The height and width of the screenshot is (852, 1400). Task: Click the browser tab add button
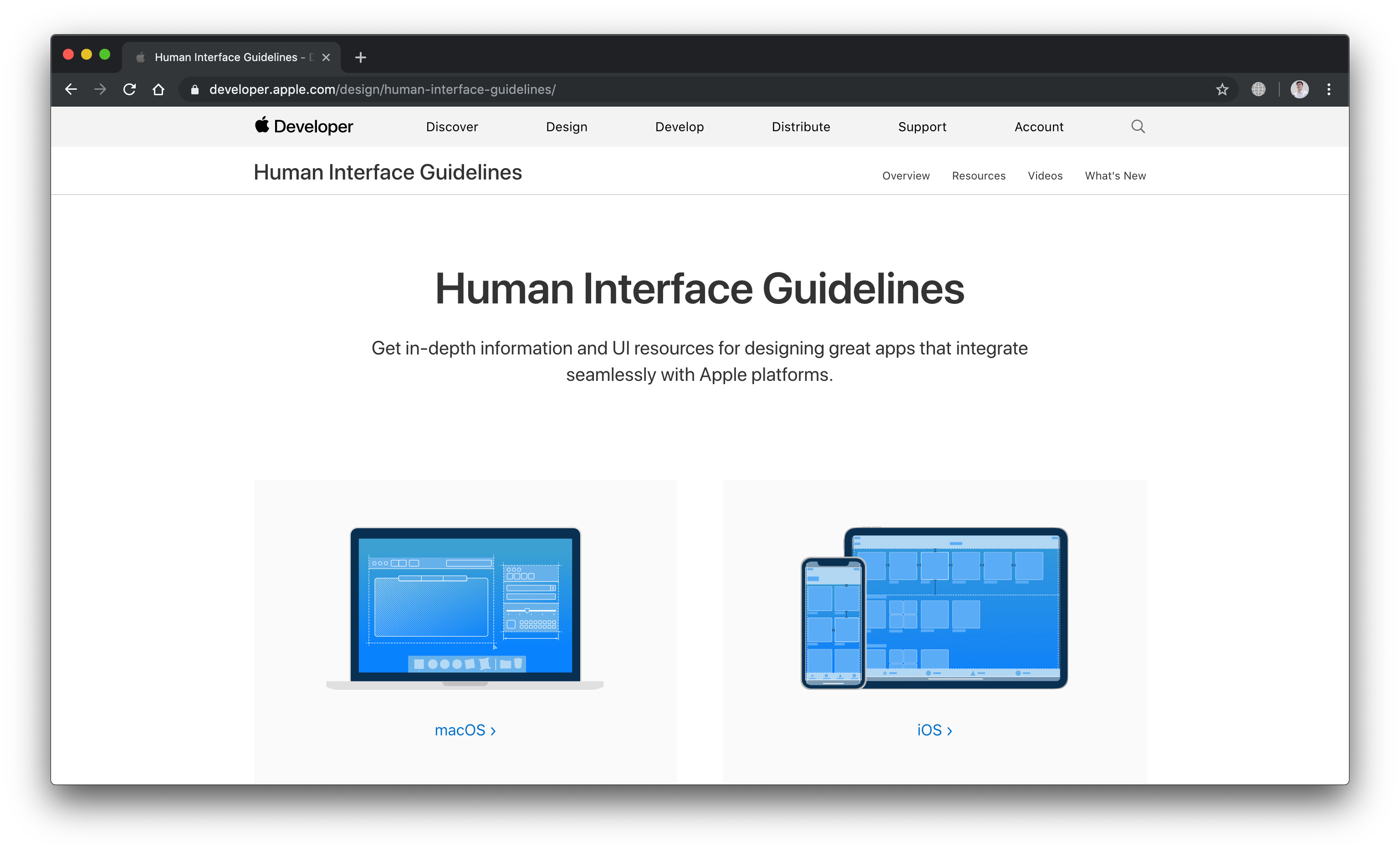[362, 57]
